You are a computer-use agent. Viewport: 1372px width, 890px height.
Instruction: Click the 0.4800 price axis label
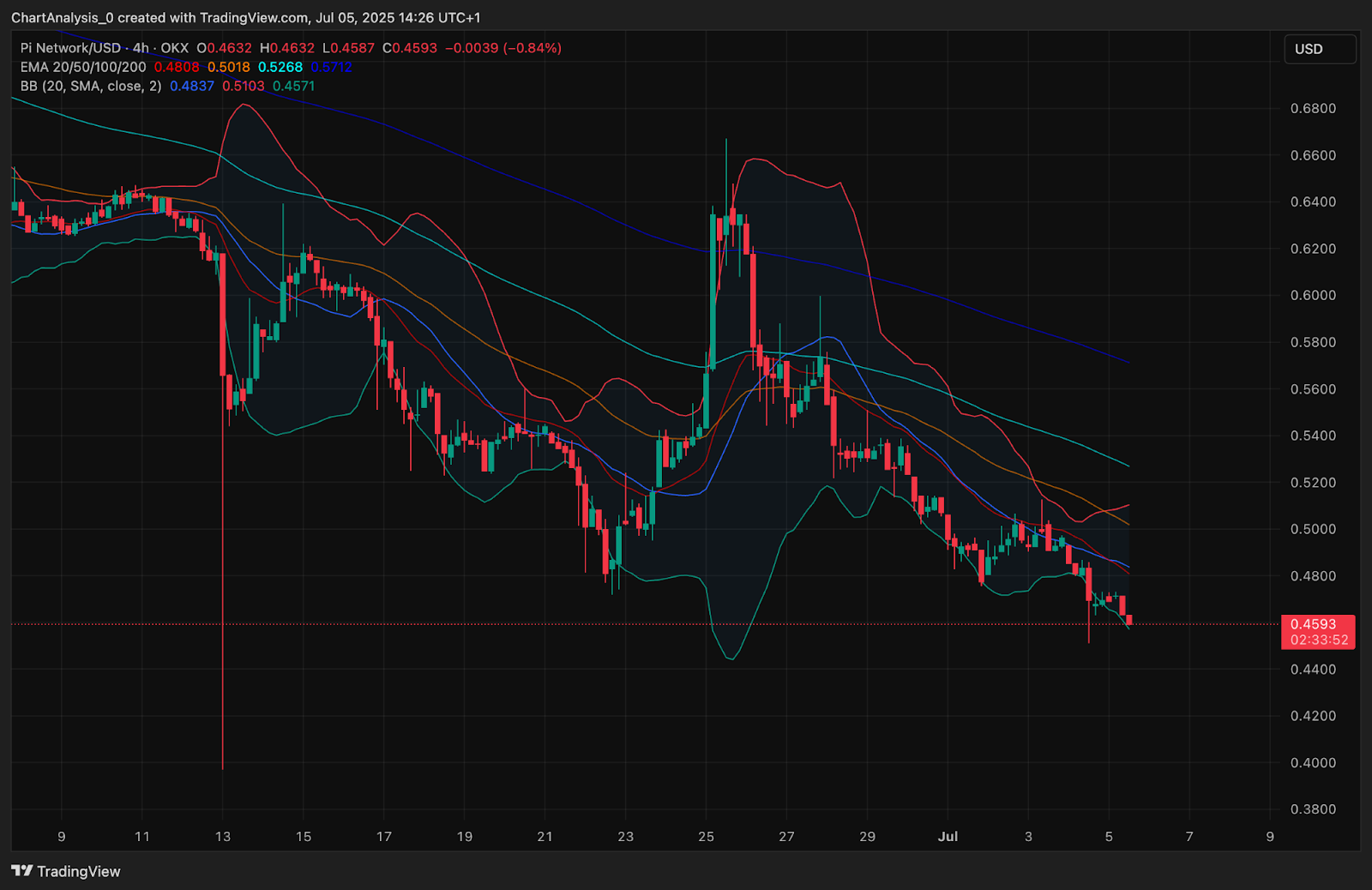click(1314, 575)
